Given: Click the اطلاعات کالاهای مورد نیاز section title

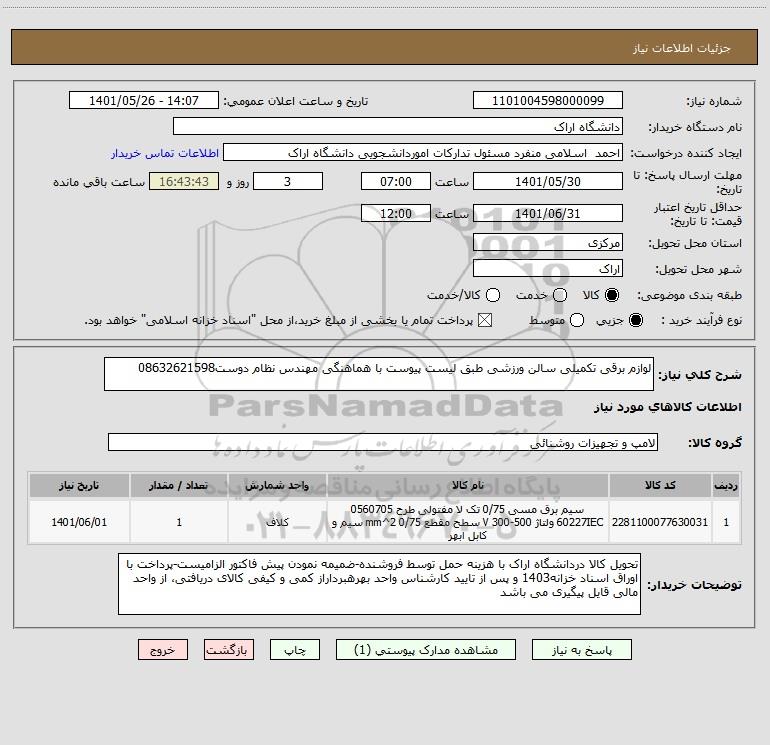Looking at the screenshot, I should coord(667,407).
